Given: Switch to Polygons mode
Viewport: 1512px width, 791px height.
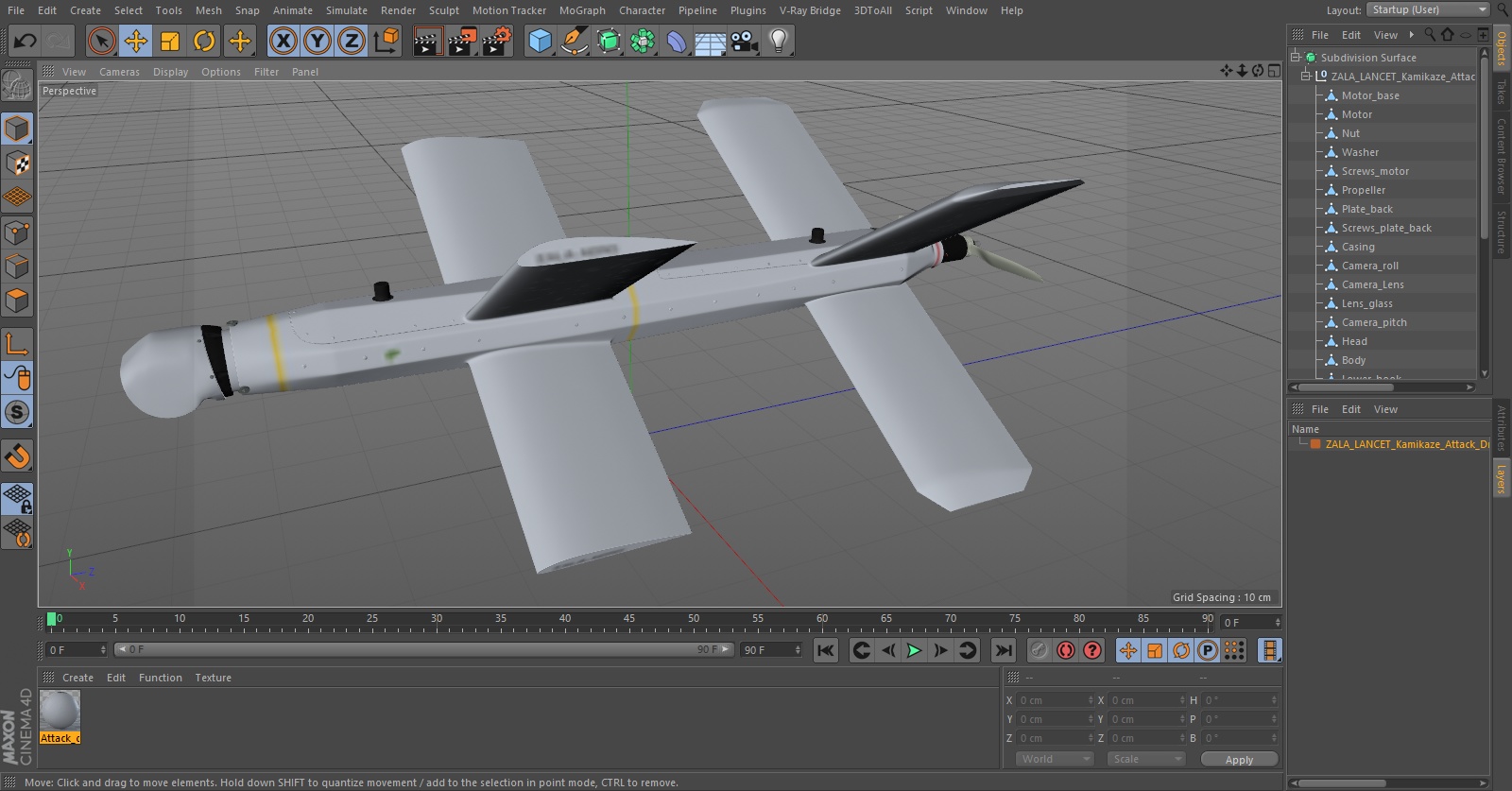Looking at the screenshot, I should [18, 301].
